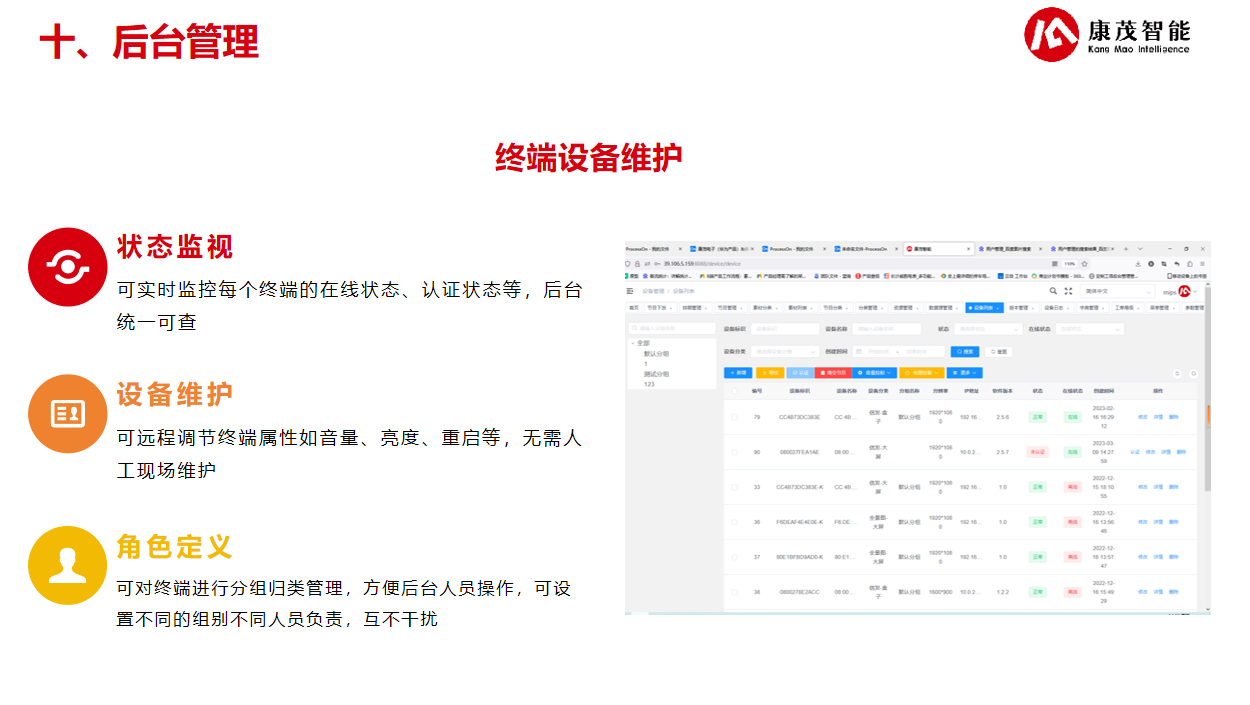
Task: Click the red 状态监视 circle icon
Action: click(67, 267)
